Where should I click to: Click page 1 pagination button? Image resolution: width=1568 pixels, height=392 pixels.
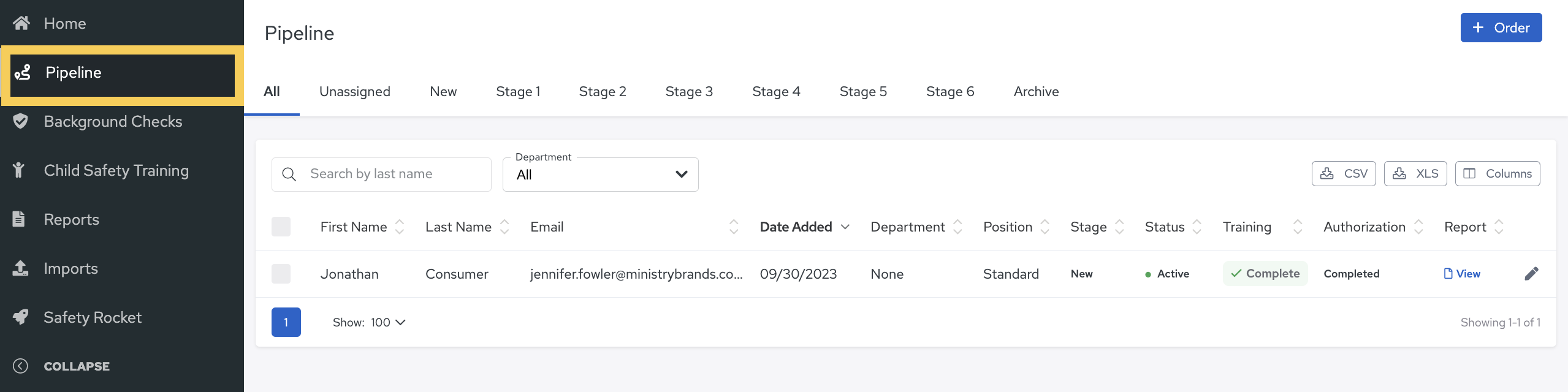click(286, 322)
